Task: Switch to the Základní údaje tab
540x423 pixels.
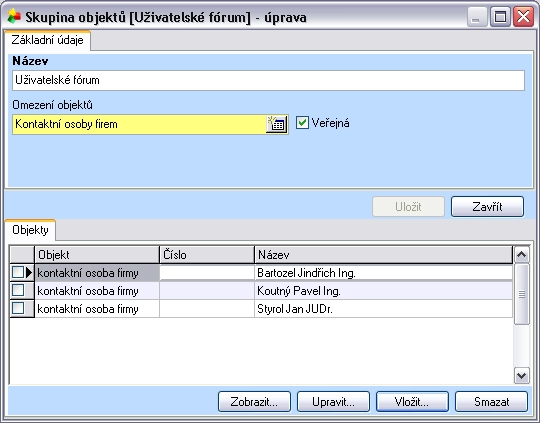Action: 48,40
